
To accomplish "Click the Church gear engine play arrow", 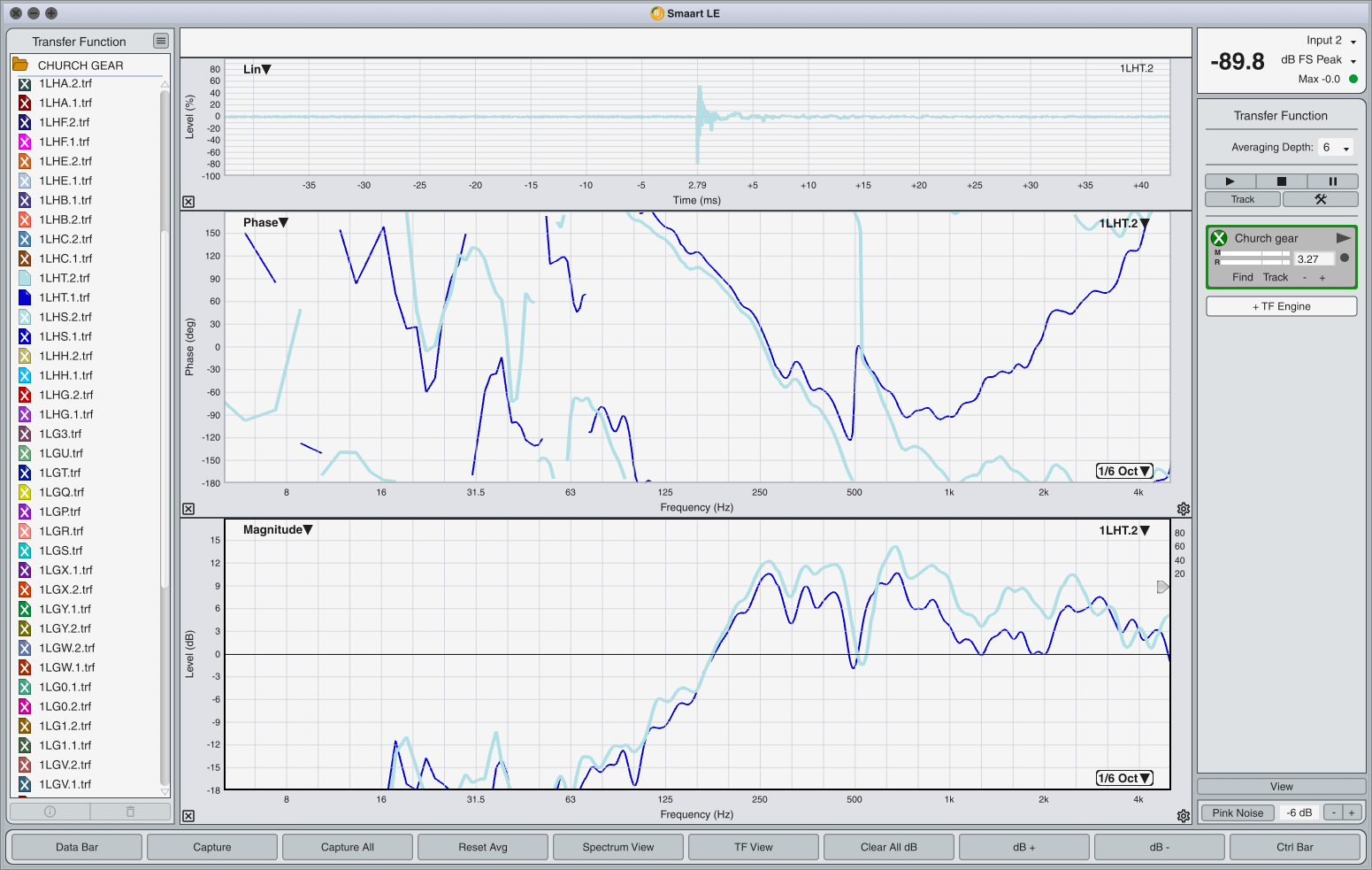I will point(1344,238).
